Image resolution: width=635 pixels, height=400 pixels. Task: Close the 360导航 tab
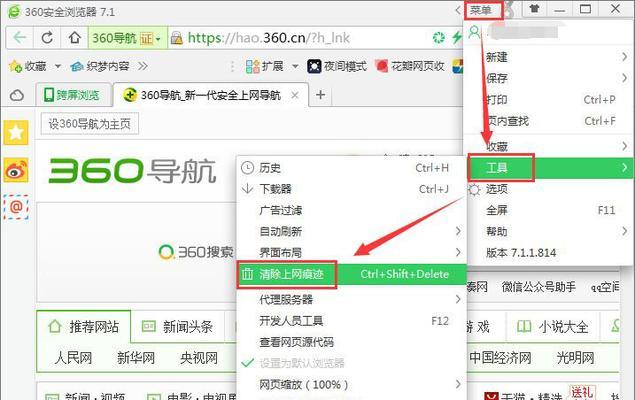pos(295,95)
